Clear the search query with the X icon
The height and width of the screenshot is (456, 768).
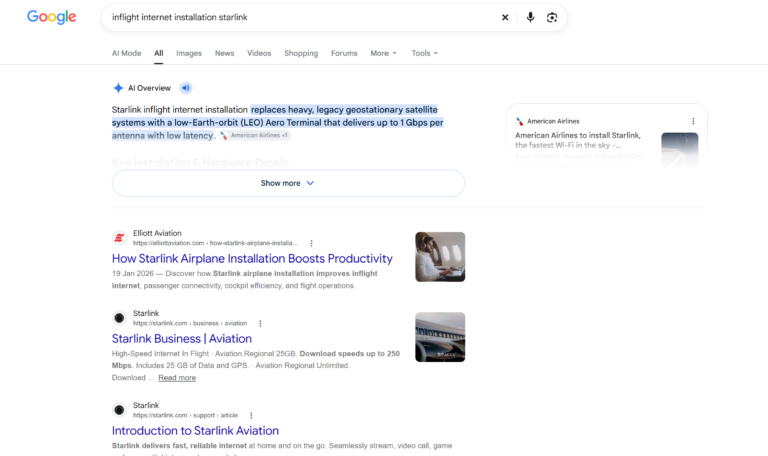(505, 18)
